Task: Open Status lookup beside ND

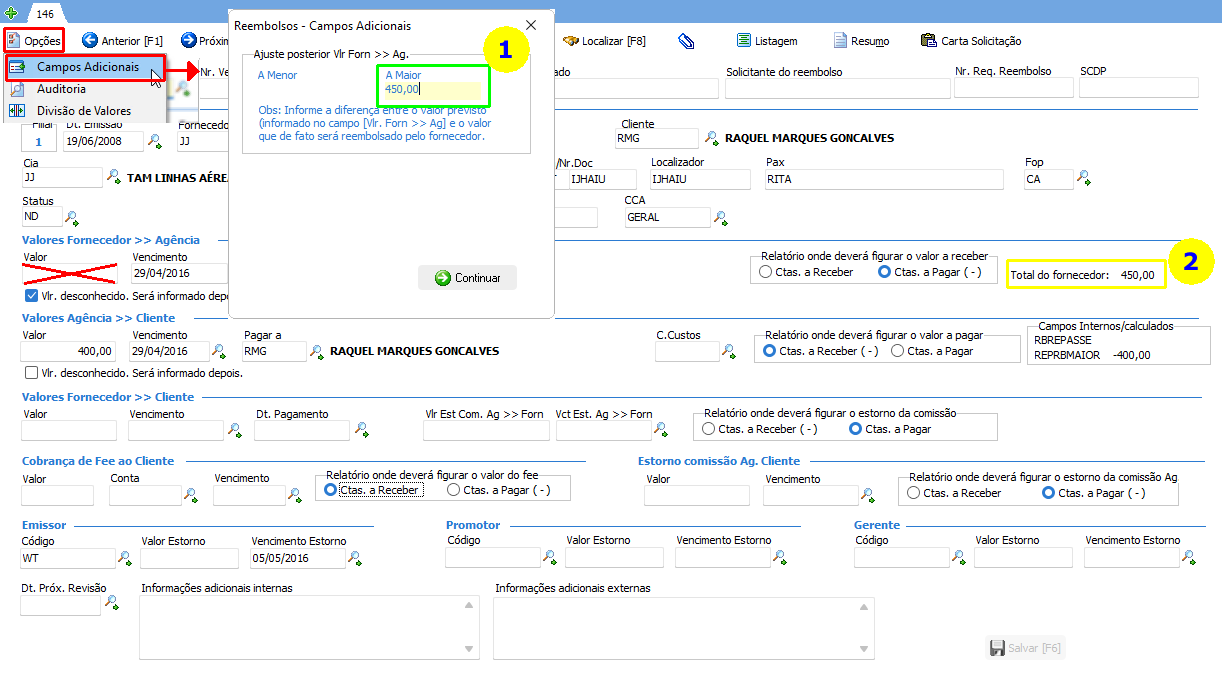Action: (x=71, y=217)
